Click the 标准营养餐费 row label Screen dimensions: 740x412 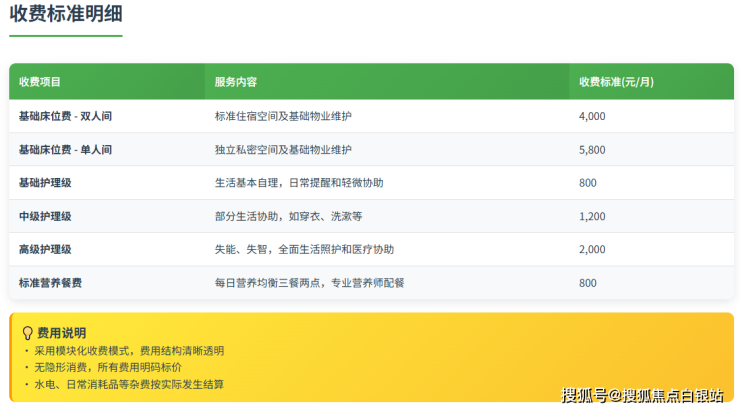50,283
